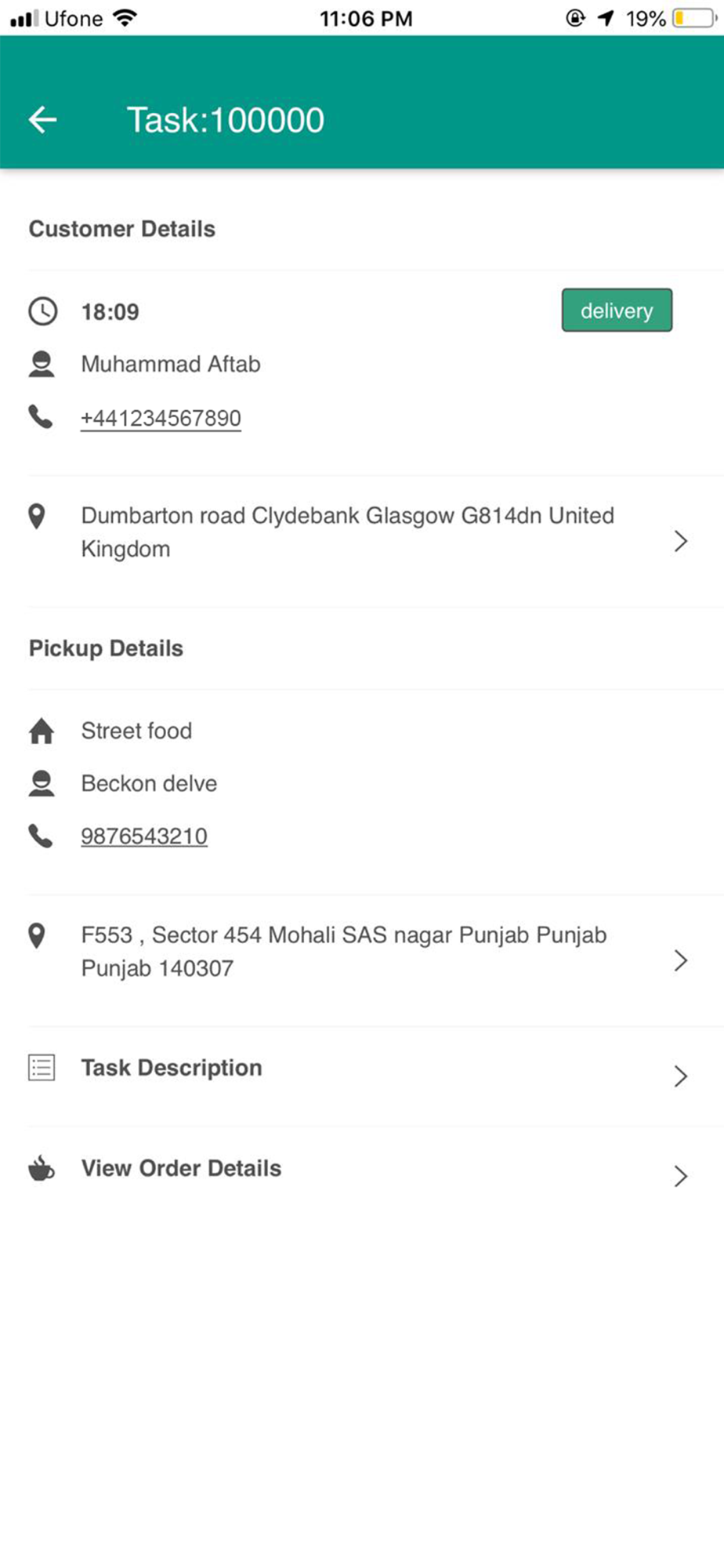Image resolution: width=724 pixels, height=1568 pixels.
Task: Open the View Order Details chevron
Action: pyautogui.click(x=680, y=1176)
